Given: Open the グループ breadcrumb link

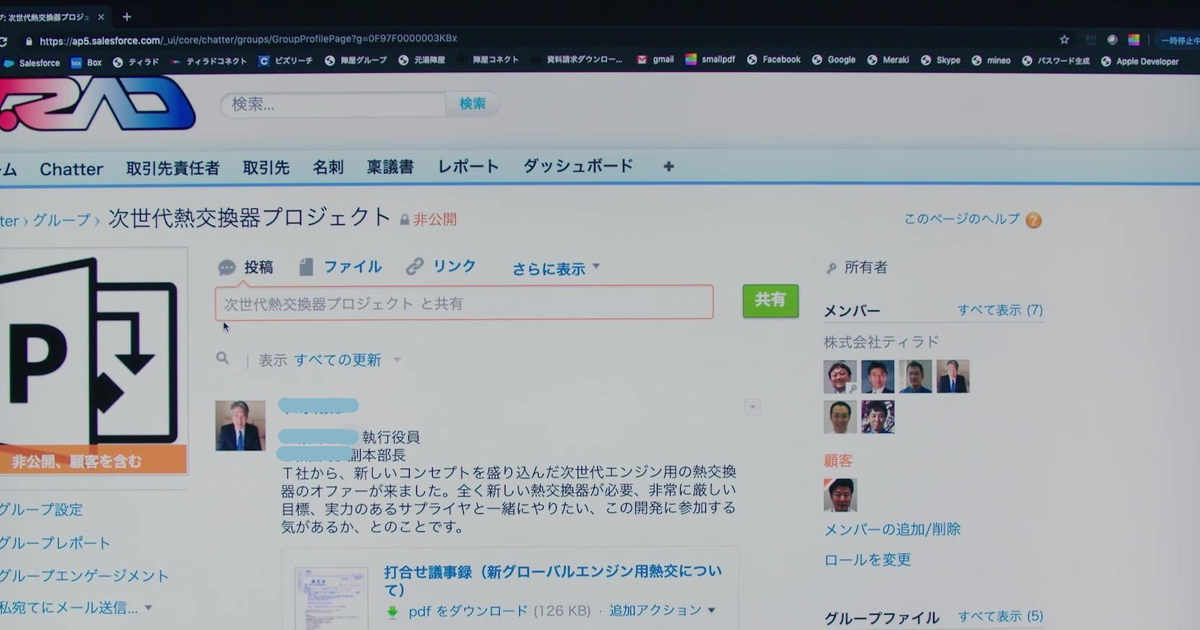Looking at the screenshot, I should 62,220.
